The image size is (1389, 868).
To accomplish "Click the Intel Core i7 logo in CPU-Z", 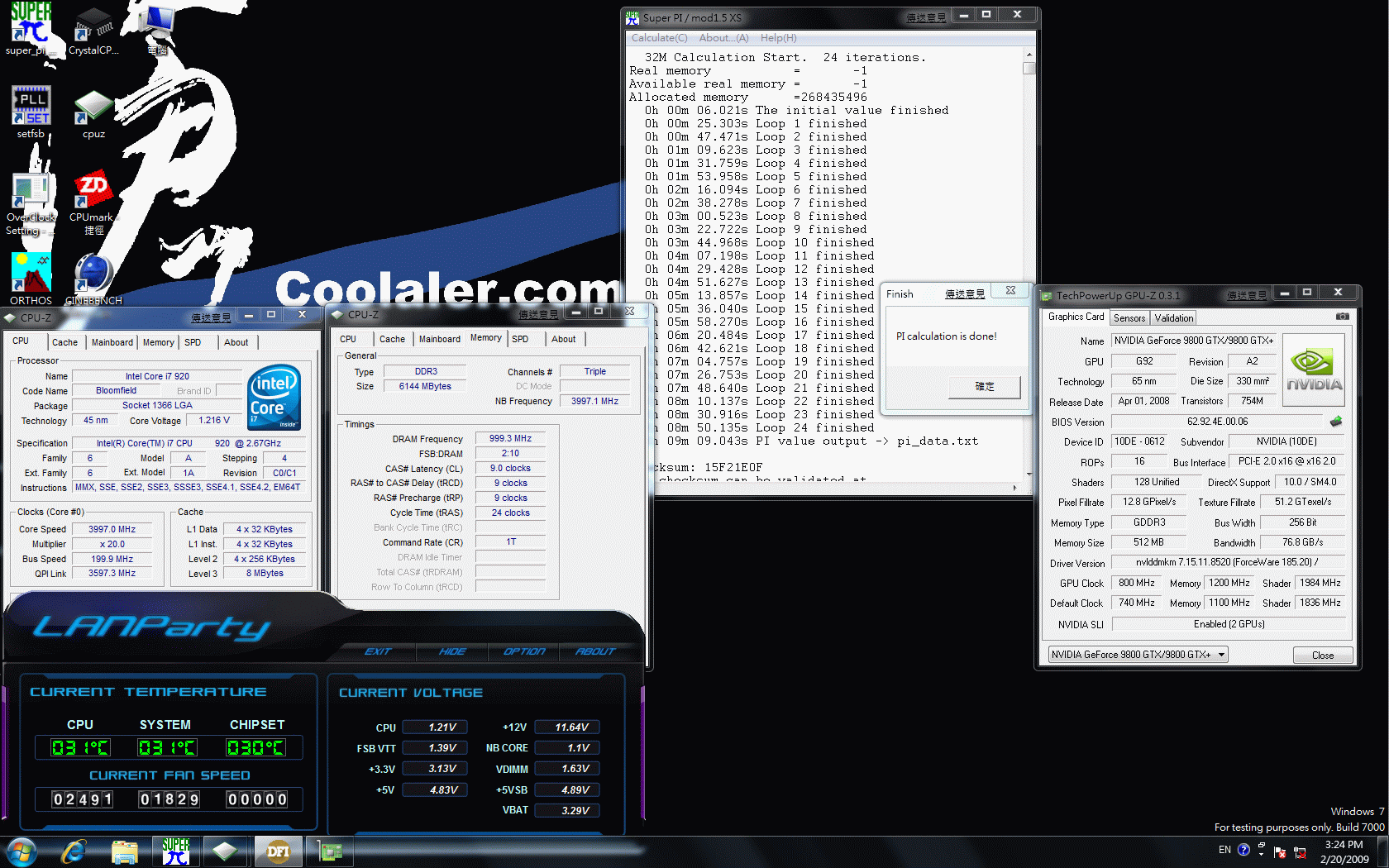I will tap(274, 398).
